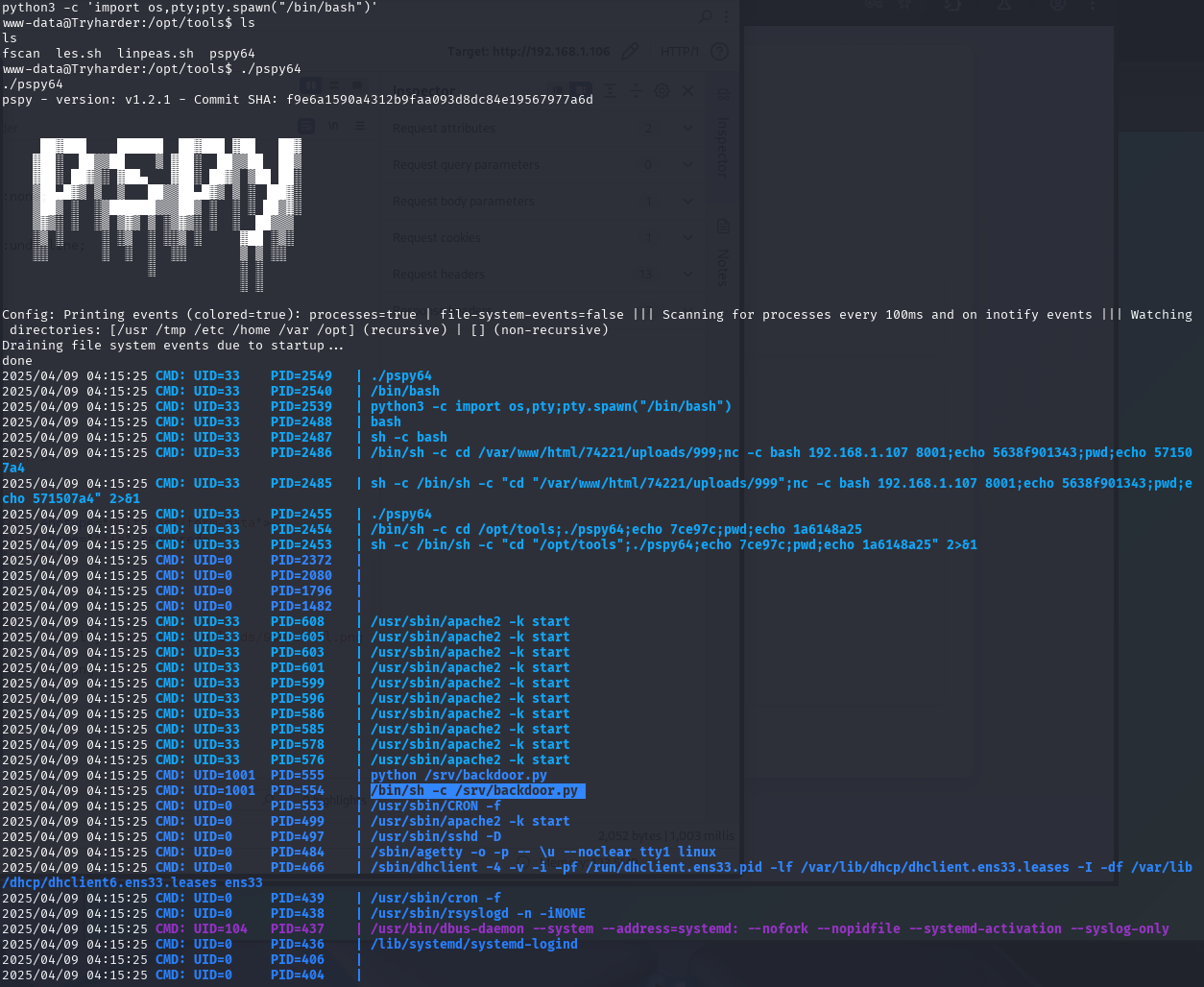Click the UID=104 value
Viewport: 1204px width, 987px height.
(221, 928)
